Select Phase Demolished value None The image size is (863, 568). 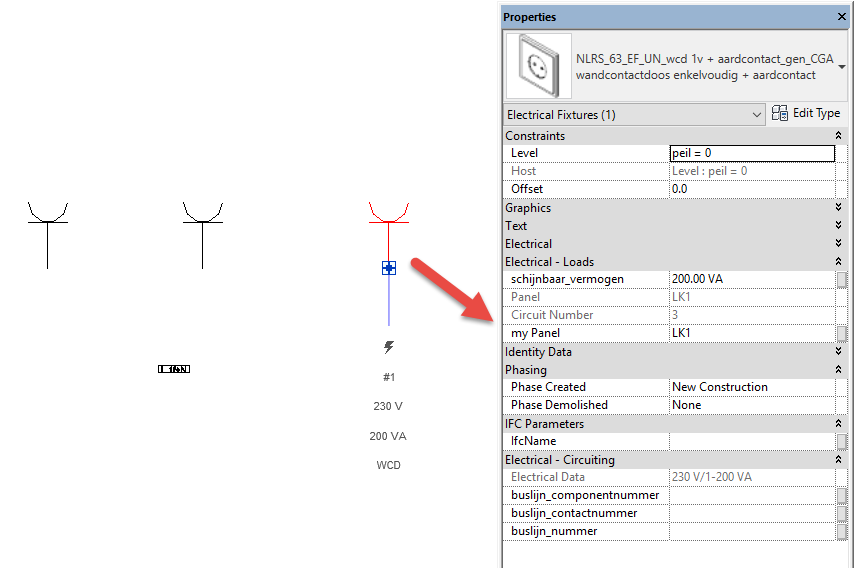(x=752, y=405)
